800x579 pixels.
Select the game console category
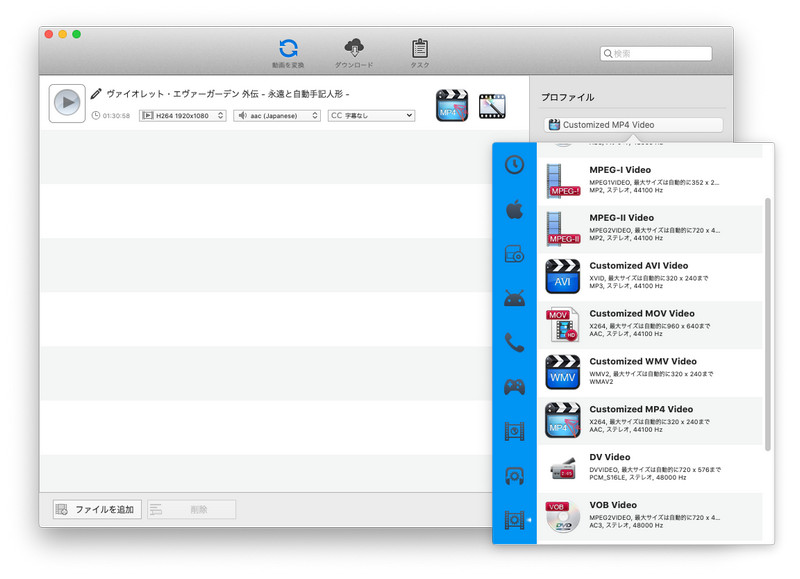click(514, 387)
